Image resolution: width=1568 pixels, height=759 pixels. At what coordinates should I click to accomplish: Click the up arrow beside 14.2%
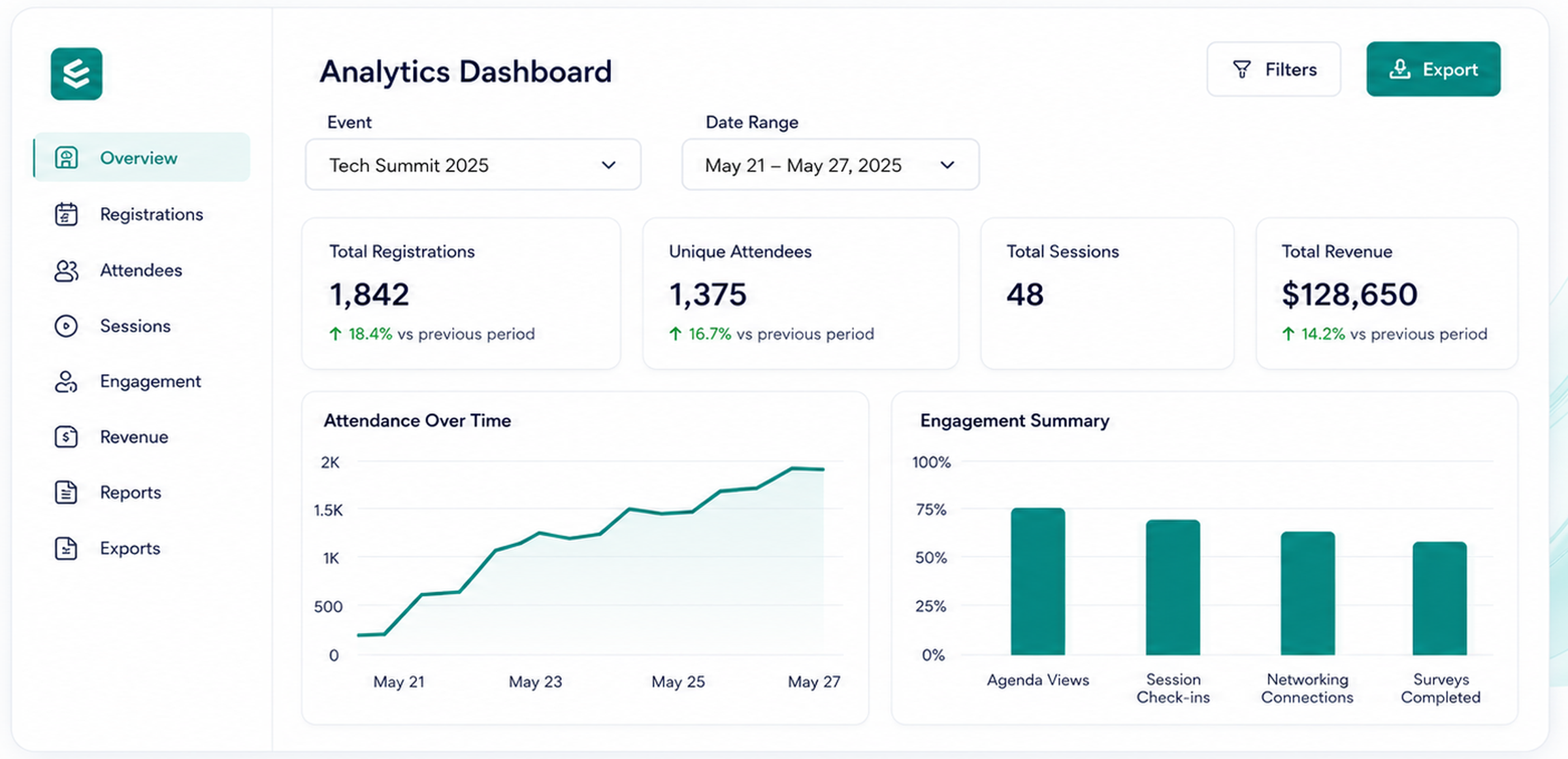coord(1288,334)
